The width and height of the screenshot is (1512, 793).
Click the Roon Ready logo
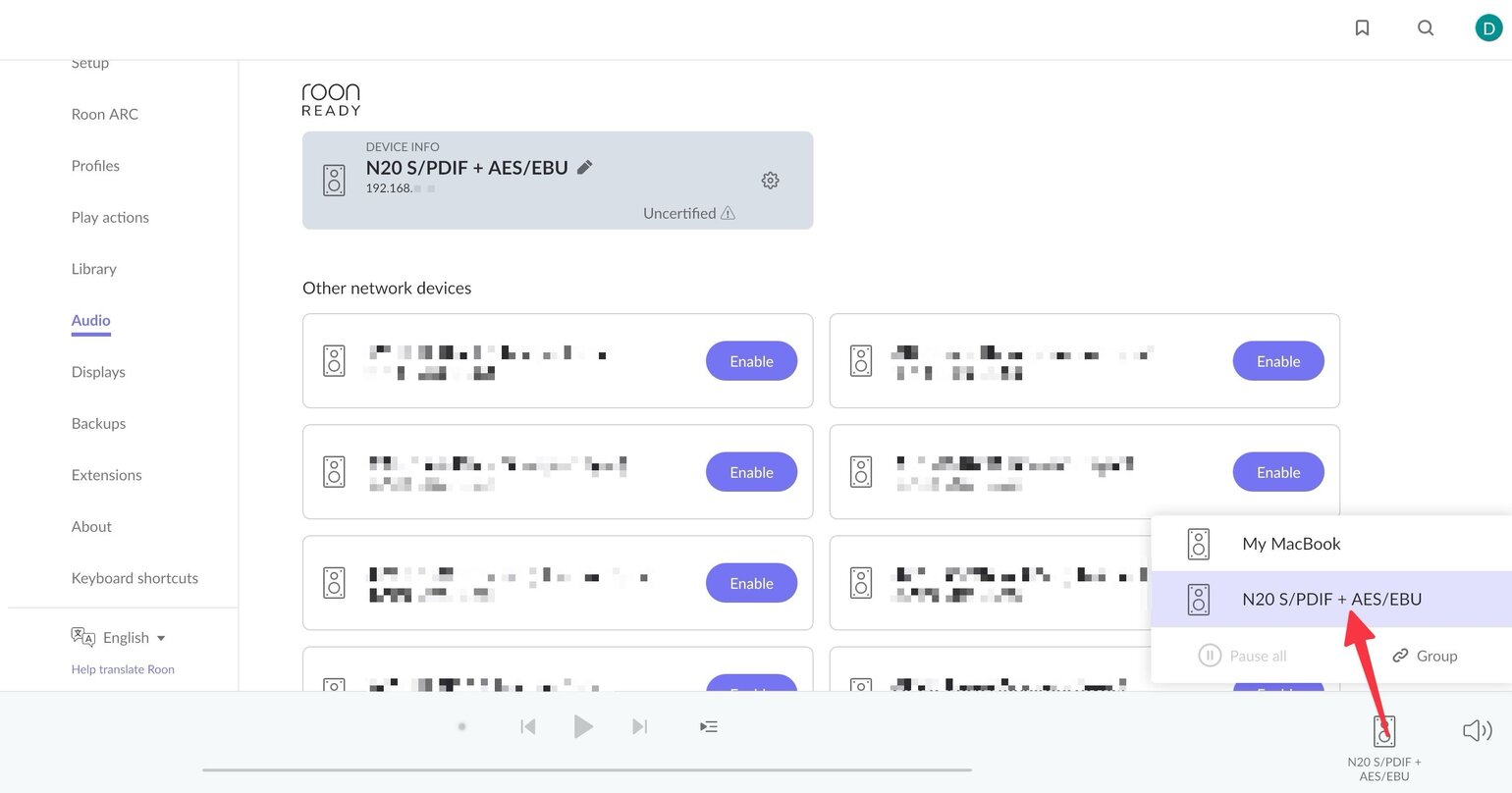[331, 99]
